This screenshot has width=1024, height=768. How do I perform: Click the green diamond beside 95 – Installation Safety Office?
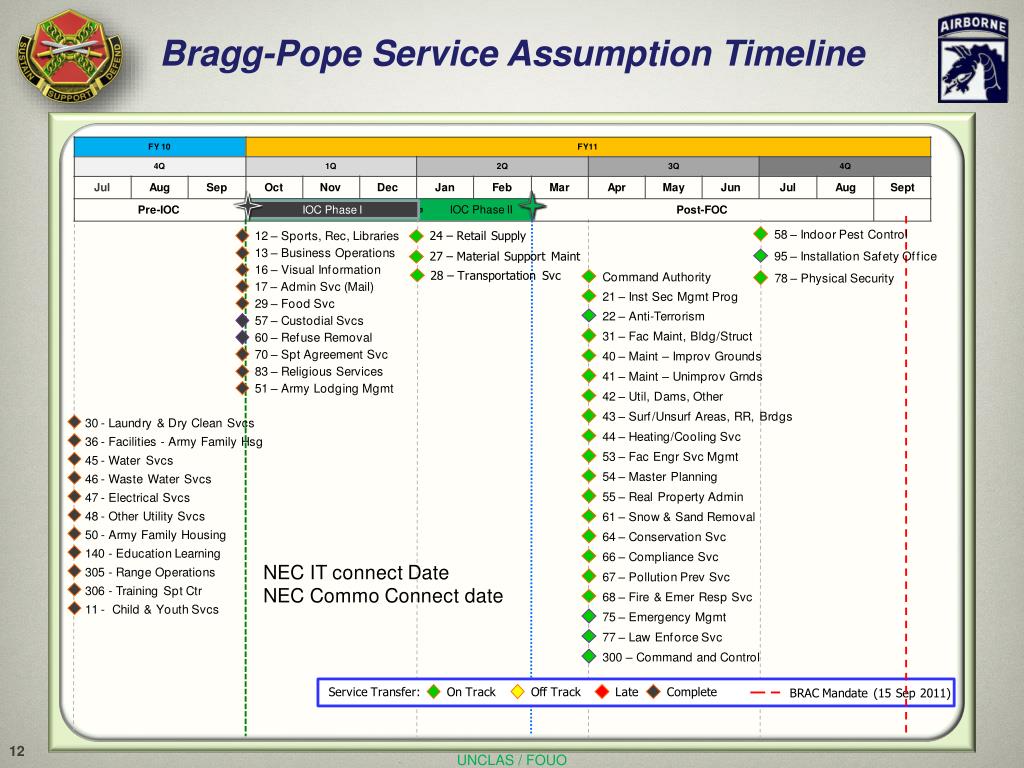click(760, 256)
